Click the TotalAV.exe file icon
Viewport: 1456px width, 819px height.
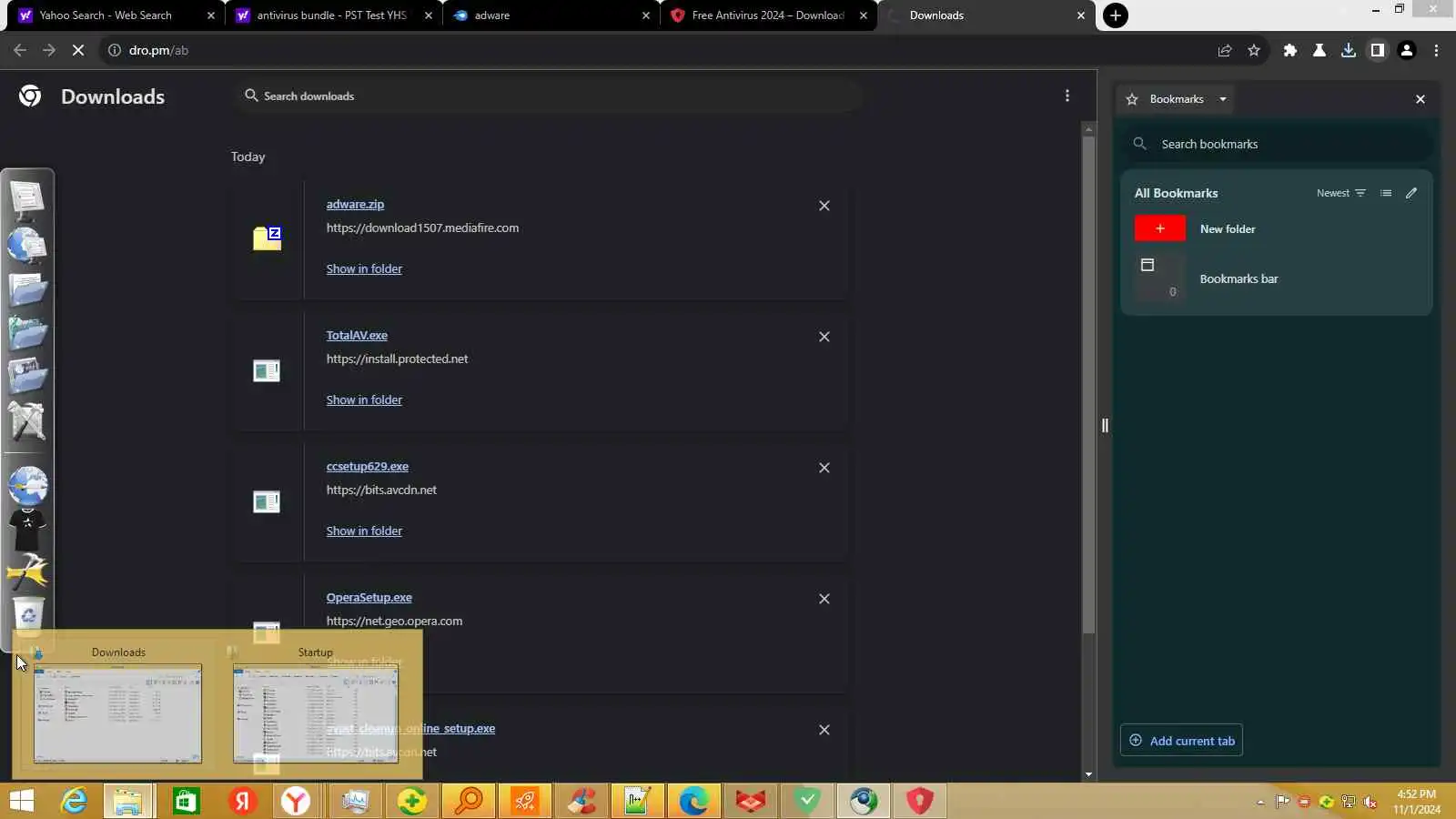point(267,370)
